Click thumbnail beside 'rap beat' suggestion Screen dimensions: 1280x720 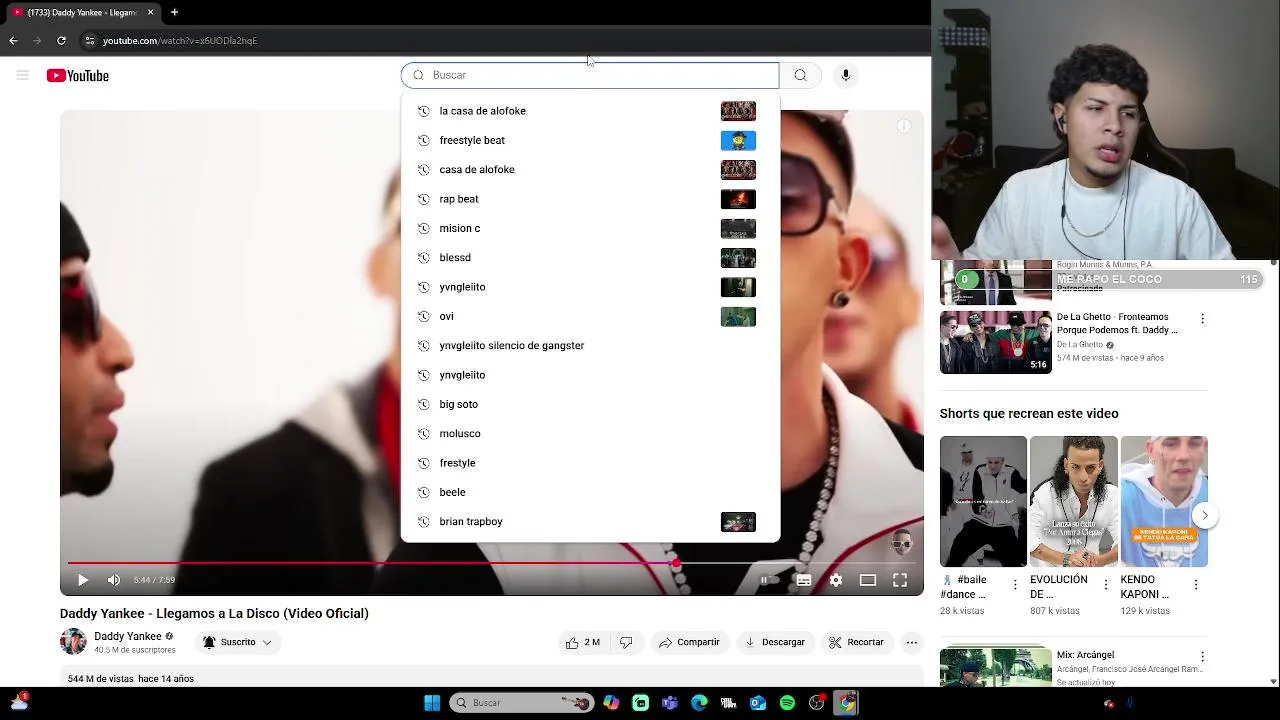(738, 199)
